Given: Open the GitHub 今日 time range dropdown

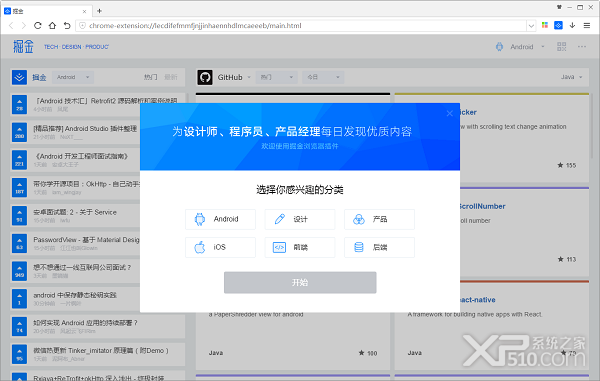Looking at the screenshot, I should coord(323,77).
